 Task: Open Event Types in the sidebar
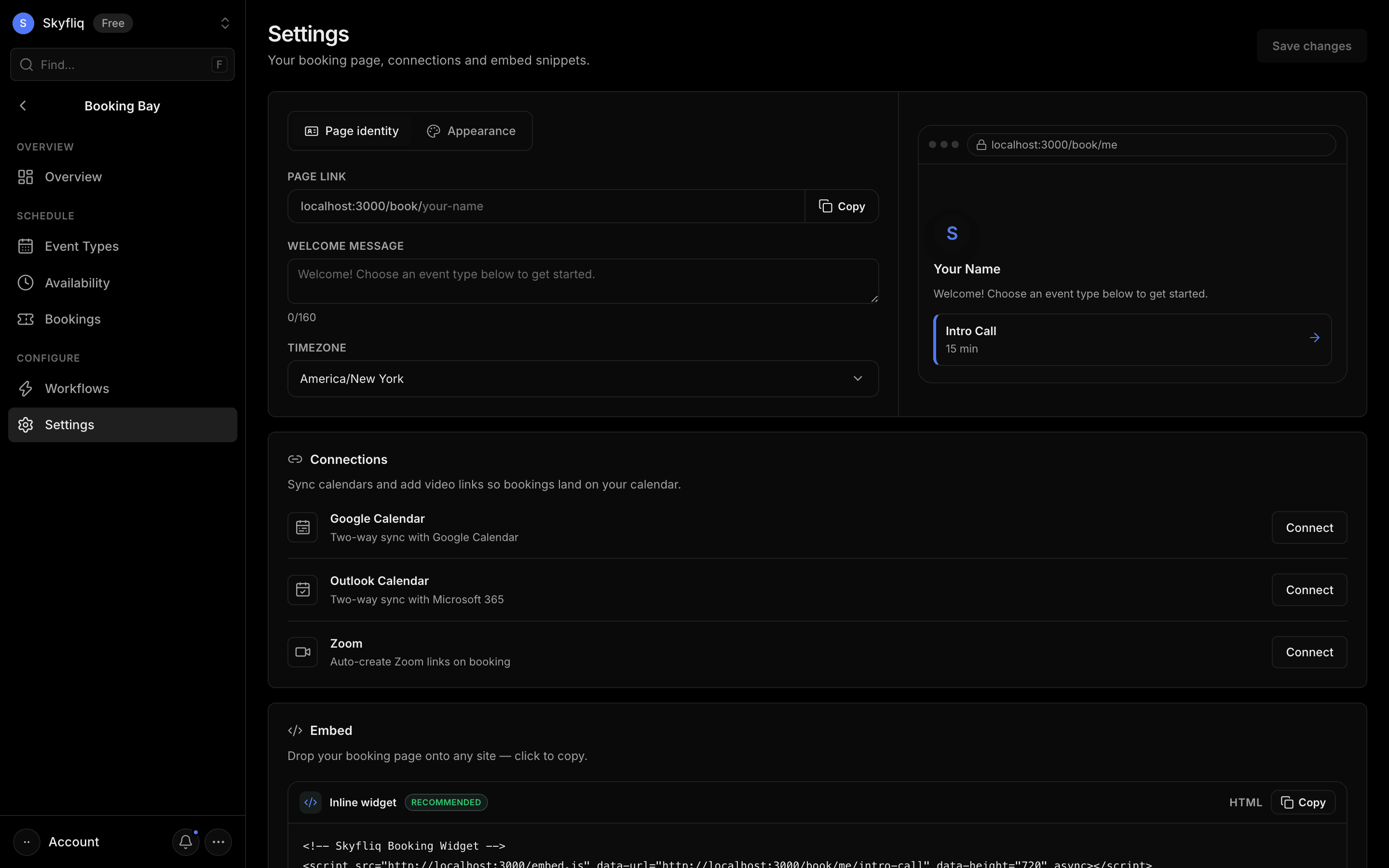[x=122, y=246]
